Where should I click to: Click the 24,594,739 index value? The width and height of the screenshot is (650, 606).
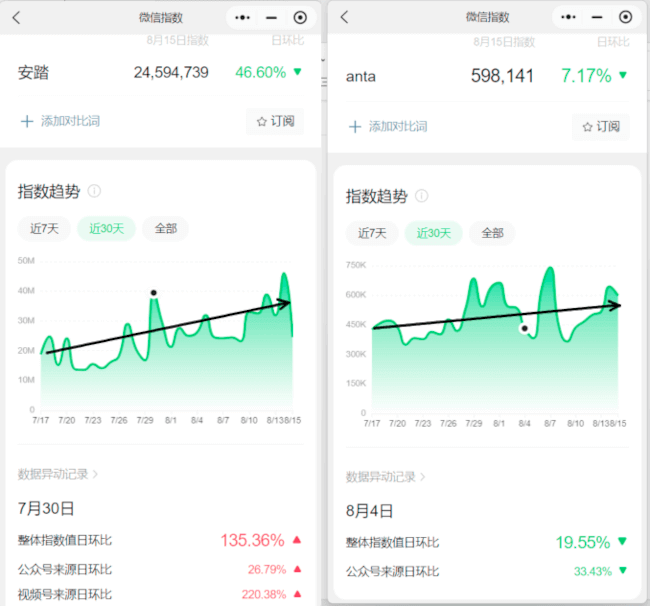point(171,73)
